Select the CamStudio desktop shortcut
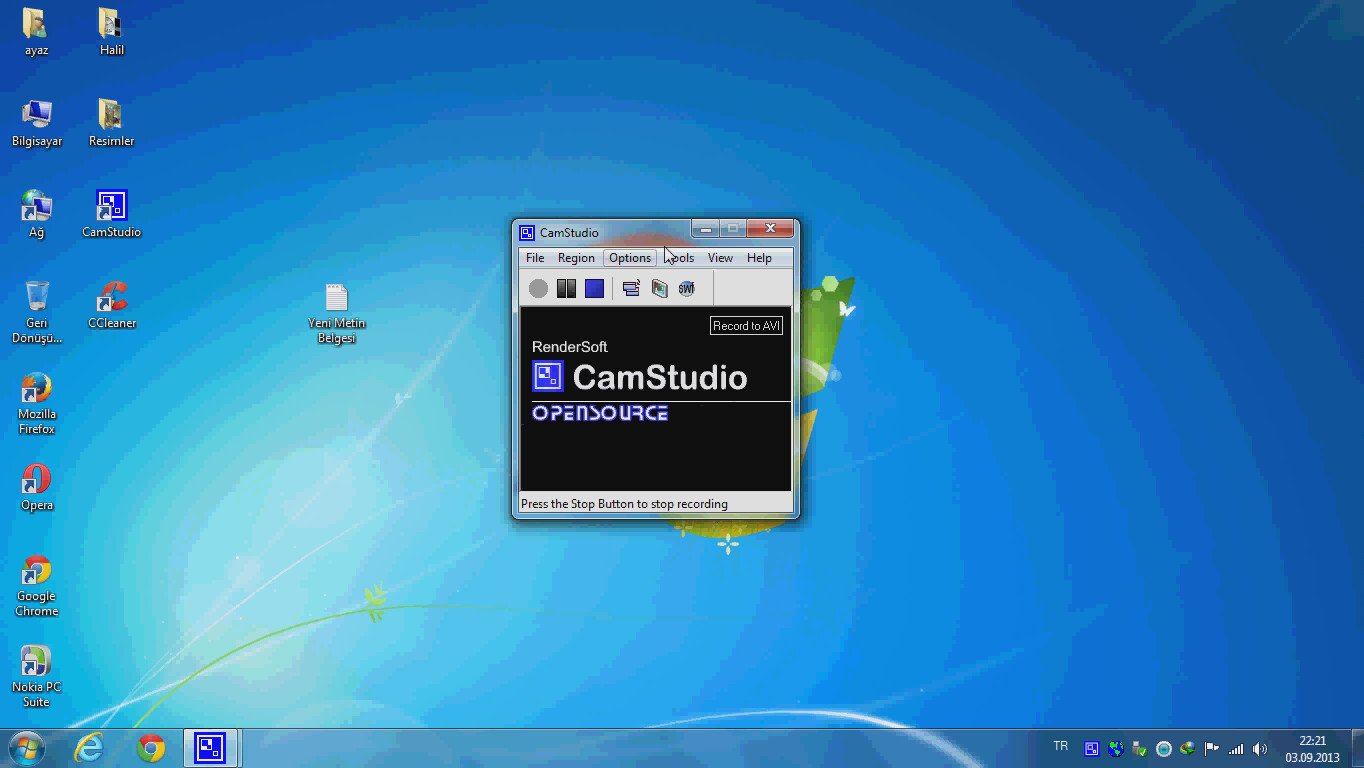The width and height of the screenshot is (1364, 768). (111, 214)
